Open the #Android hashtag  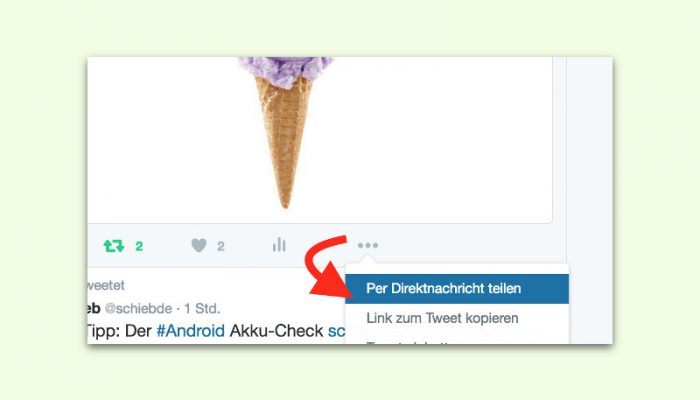click(191, 331)
